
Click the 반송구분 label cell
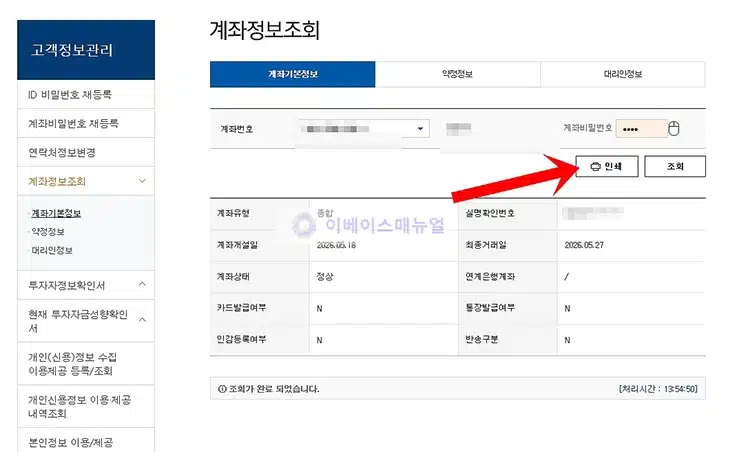pos(508,340)
